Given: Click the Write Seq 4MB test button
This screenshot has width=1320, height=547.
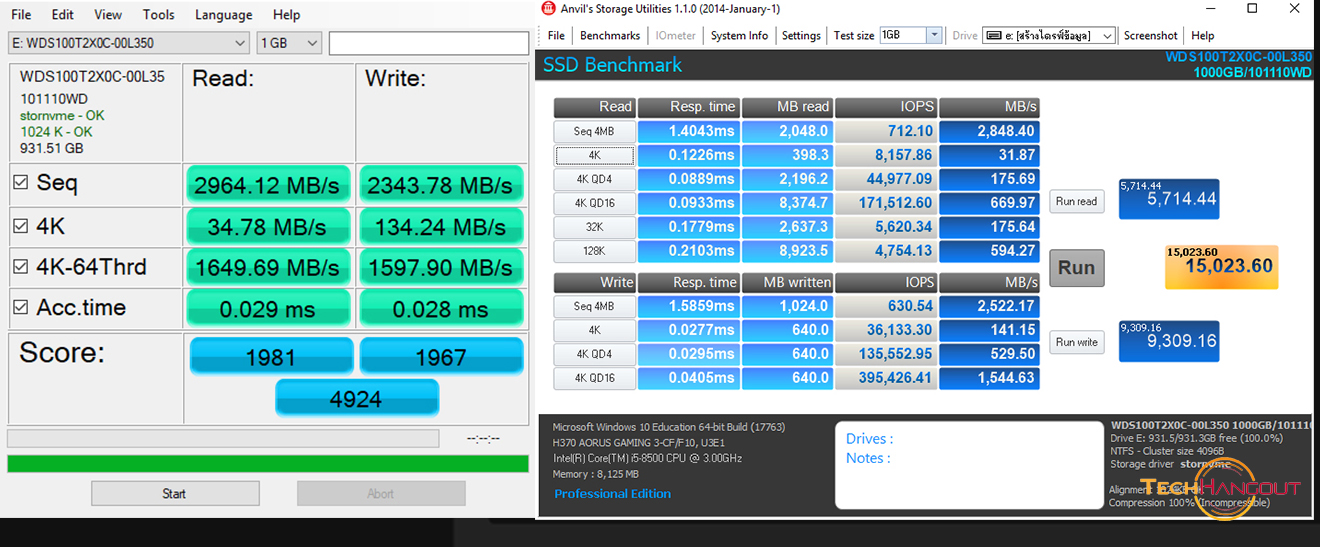Looking at the screenshot, I should 594,306.
